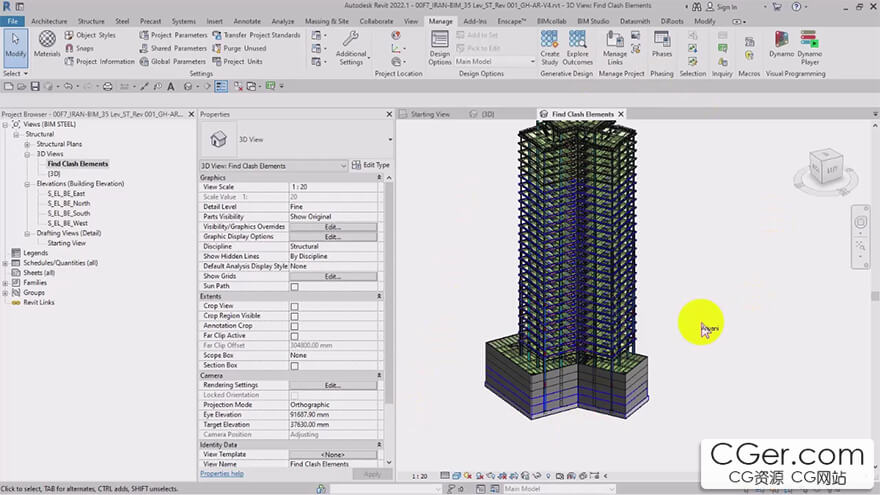Image resolution: width=880 pixels, height=495 pixels.
Task: Select S_EL_BE_North elevation in browser
Action: pos(68,204)
